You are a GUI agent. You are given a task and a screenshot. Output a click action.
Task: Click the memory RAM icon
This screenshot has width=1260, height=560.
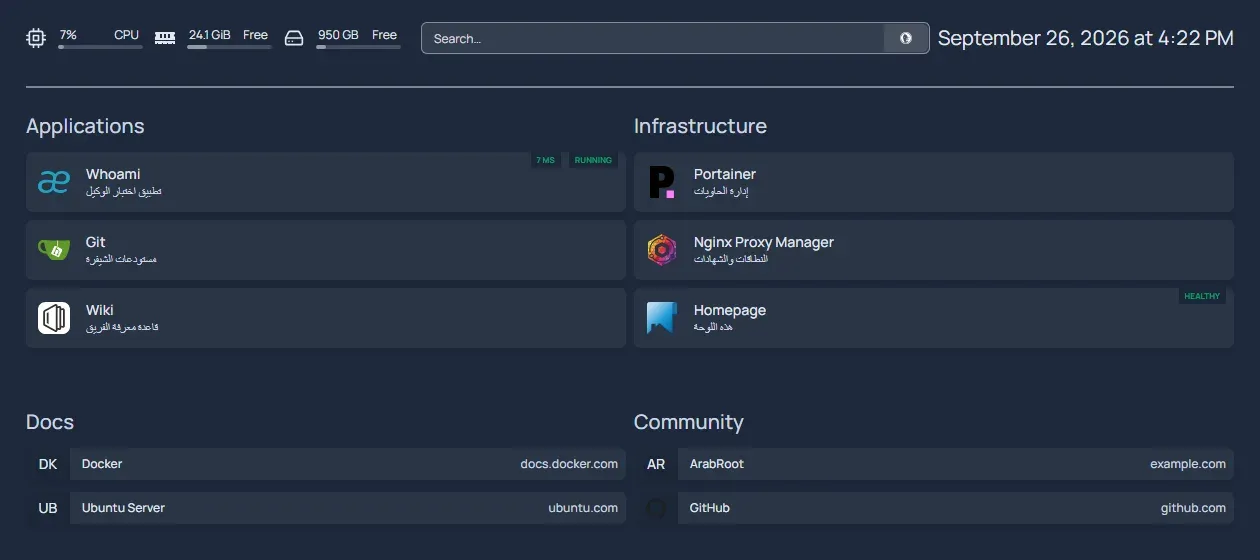pyautogui.click(x=165, y=38)
